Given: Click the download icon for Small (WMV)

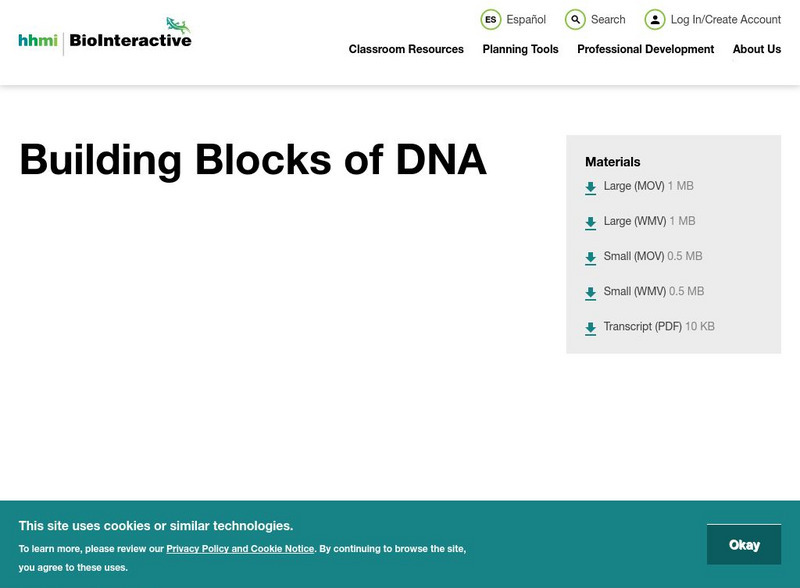Looking at the screenshot, I should point(590,291).
